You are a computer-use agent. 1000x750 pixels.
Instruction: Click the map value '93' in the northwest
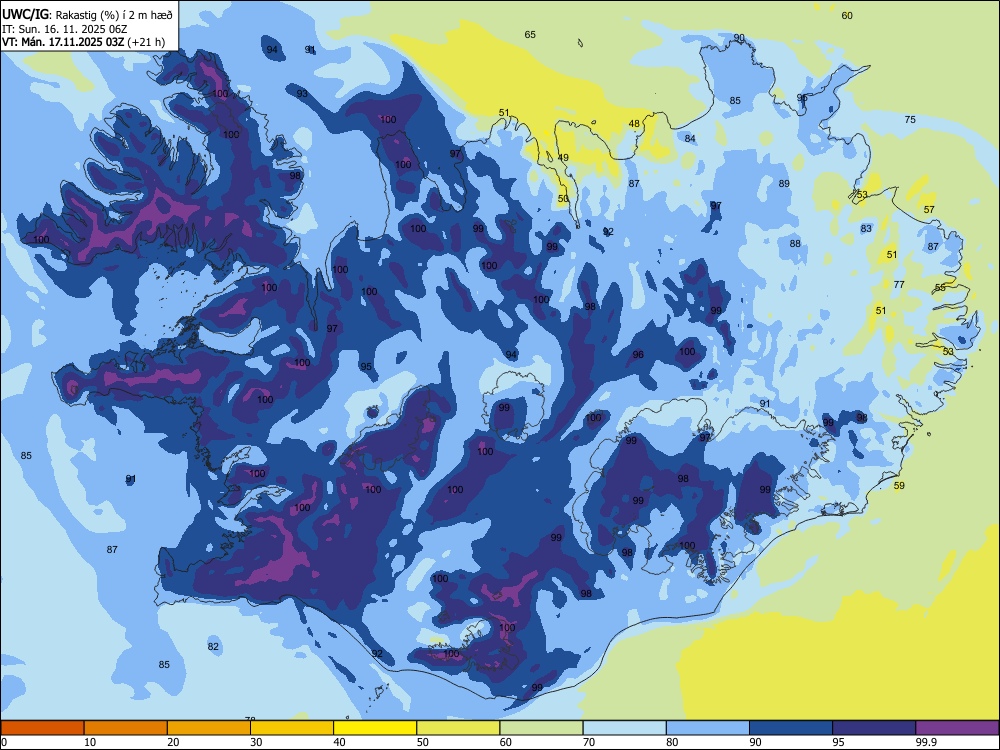point(302,93)
